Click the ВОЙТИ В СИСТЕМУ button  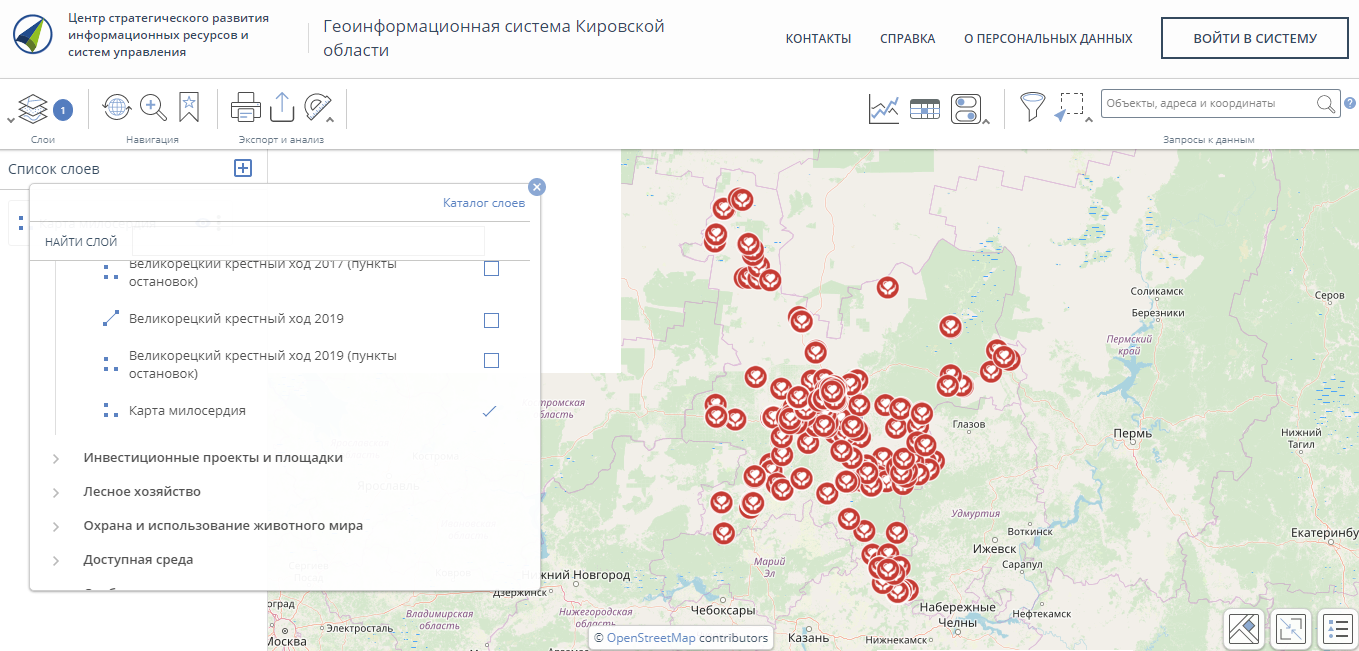[x=1254, y=37]
